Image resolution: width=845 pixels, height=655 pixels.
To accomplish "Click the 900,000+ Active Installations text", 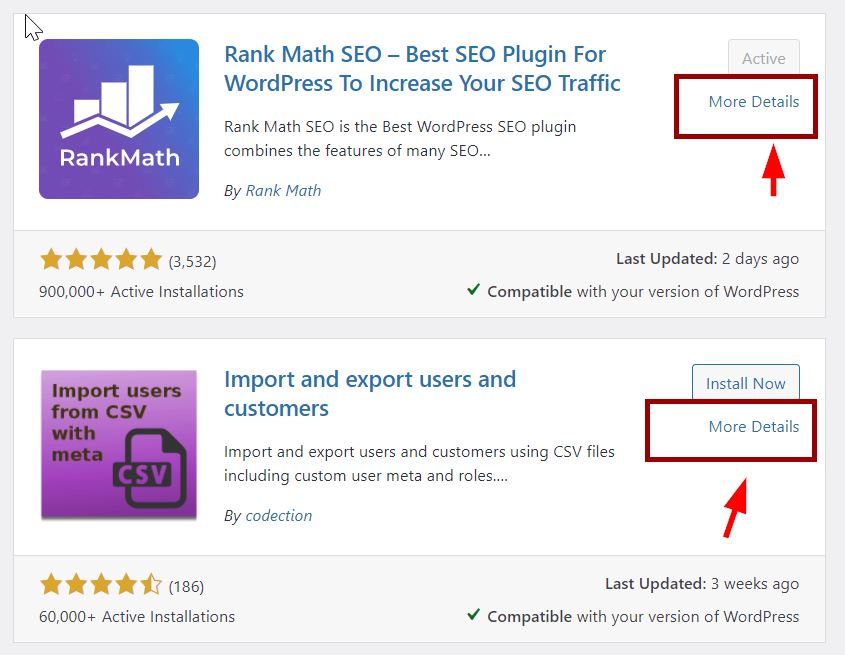I will click(x=141, y=292).
